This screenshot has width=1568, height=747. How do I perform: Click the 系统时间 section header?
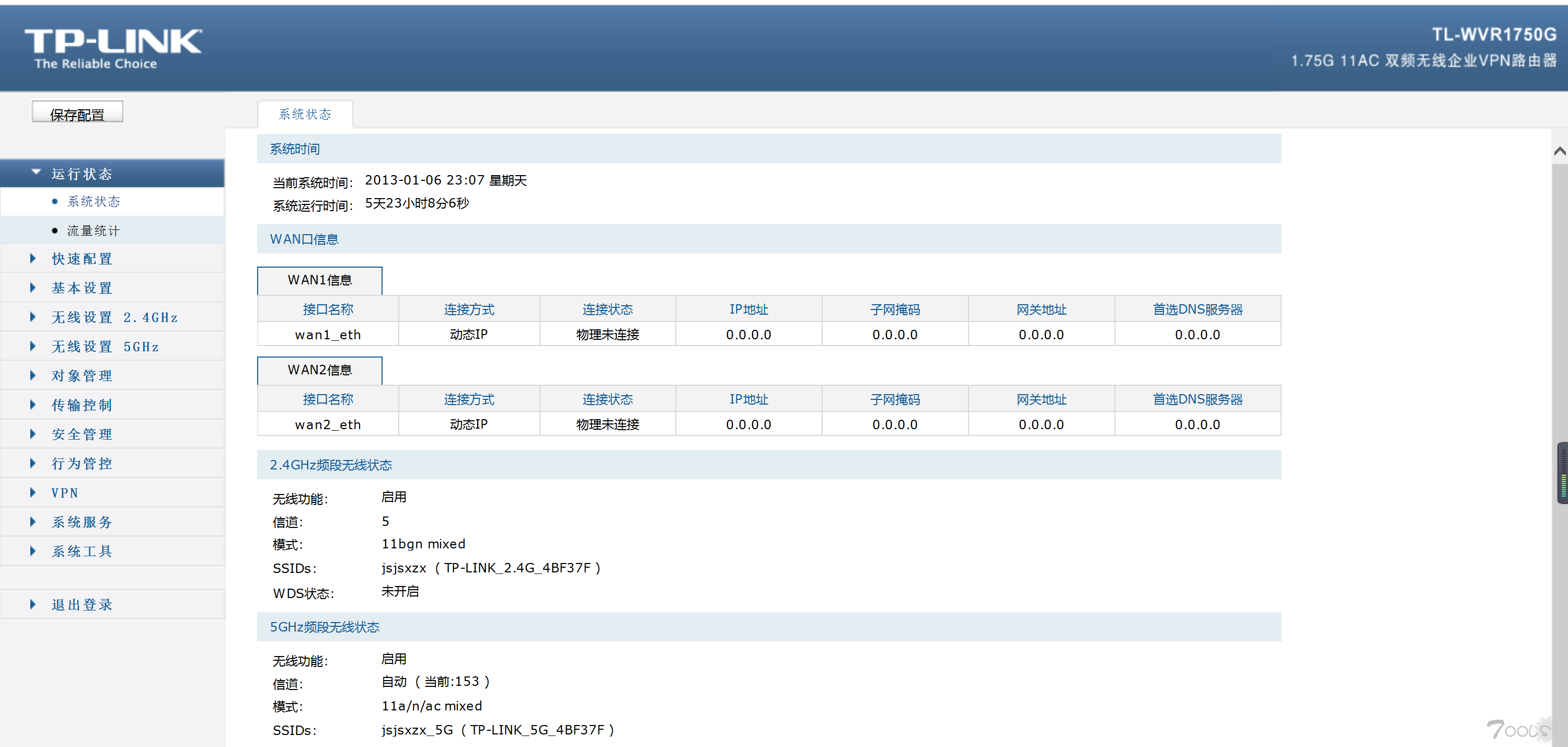click(769, 148)
